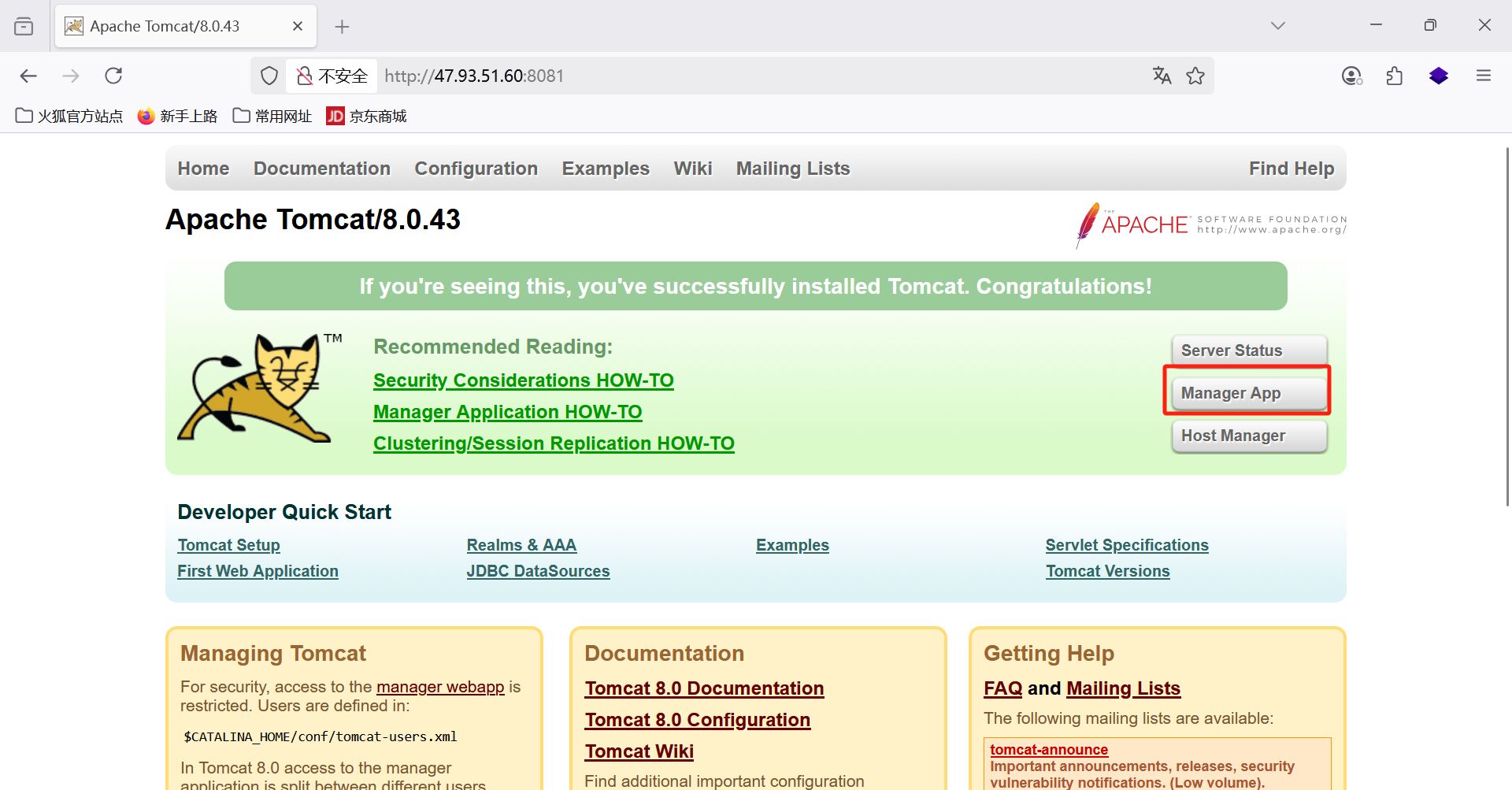
Task: Click the Manager App button
Action: click(1249, 393)
